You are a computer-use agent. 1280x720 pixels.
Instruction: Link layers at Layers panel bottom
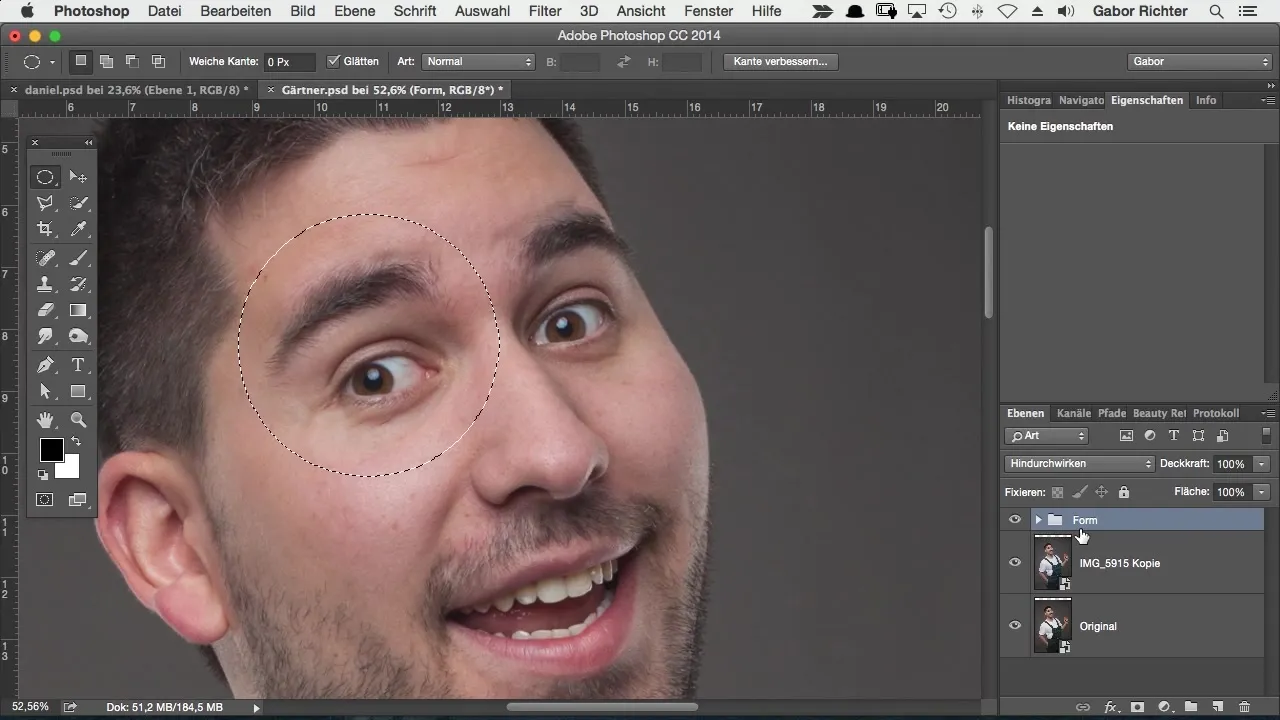1083,707
